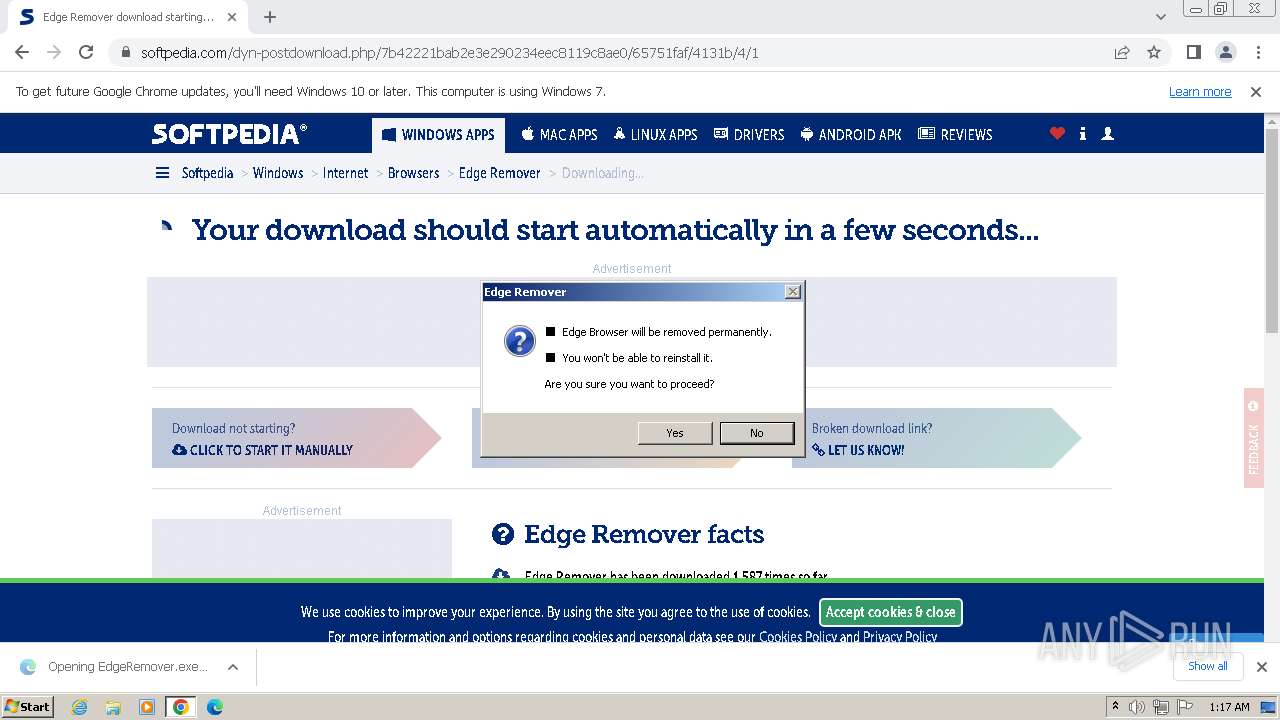Click Yes in Edge Remover dialog

point(675,433)
